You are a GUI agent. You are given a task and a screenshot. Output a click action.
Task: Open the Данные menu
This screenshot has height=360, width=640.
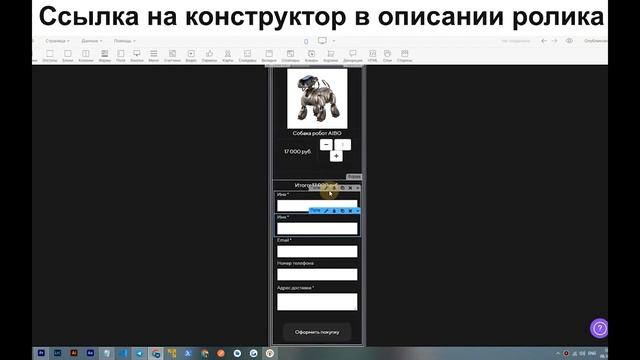pos(91,41)
